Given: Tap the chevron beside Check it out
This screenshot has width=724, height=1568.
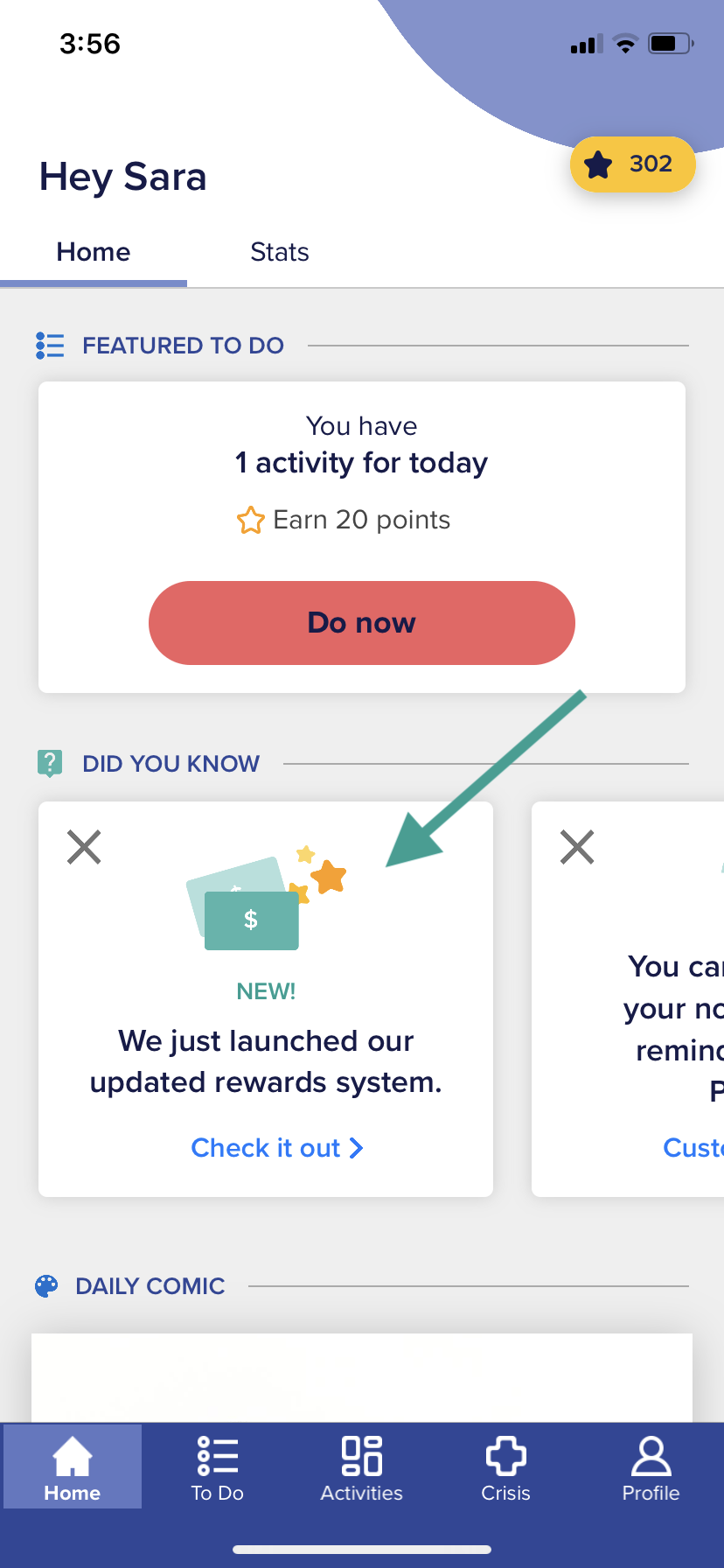Looking at the screenshot, I should click(356, 1148).
